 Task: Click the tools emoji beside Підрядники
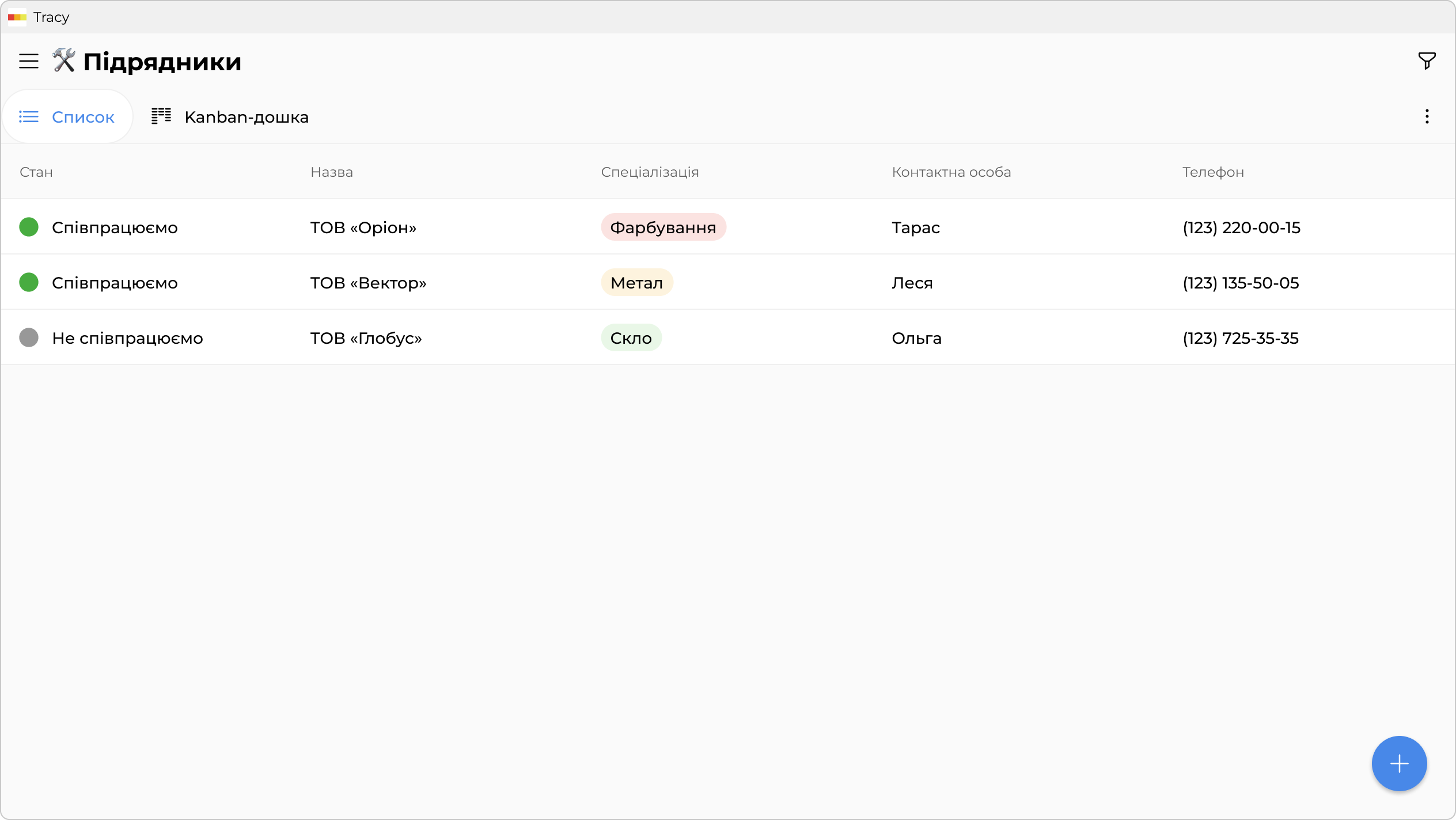coord(63,60)
